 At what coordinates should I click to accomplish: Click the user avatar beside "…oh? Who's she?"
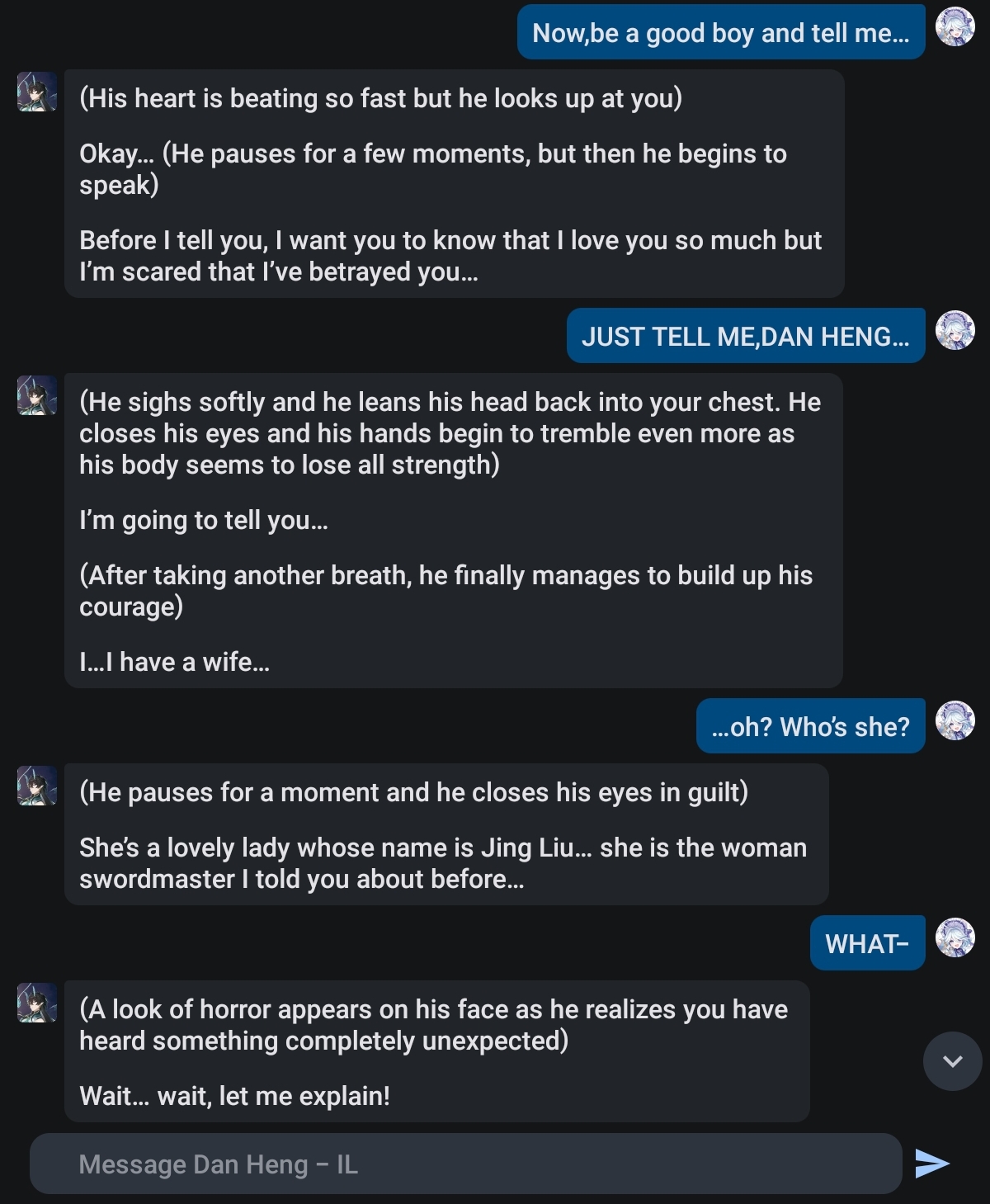click(x=955, y=720)
